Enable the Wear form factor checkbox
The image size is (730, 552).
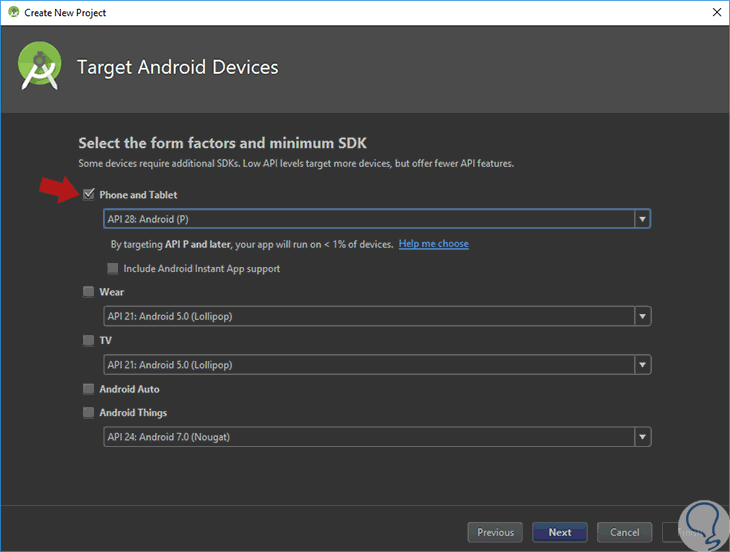pyautogui.click(x=89, y=292)
